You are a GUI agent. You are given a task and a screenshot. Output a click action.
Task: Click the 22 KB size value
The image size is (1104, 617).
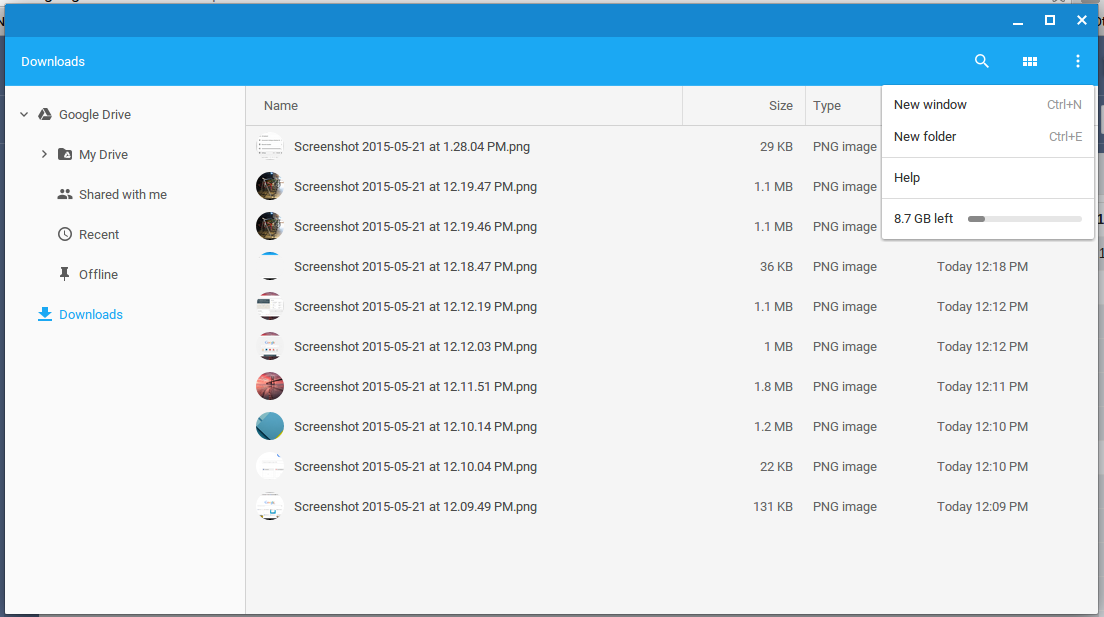[x=776, y=467]
